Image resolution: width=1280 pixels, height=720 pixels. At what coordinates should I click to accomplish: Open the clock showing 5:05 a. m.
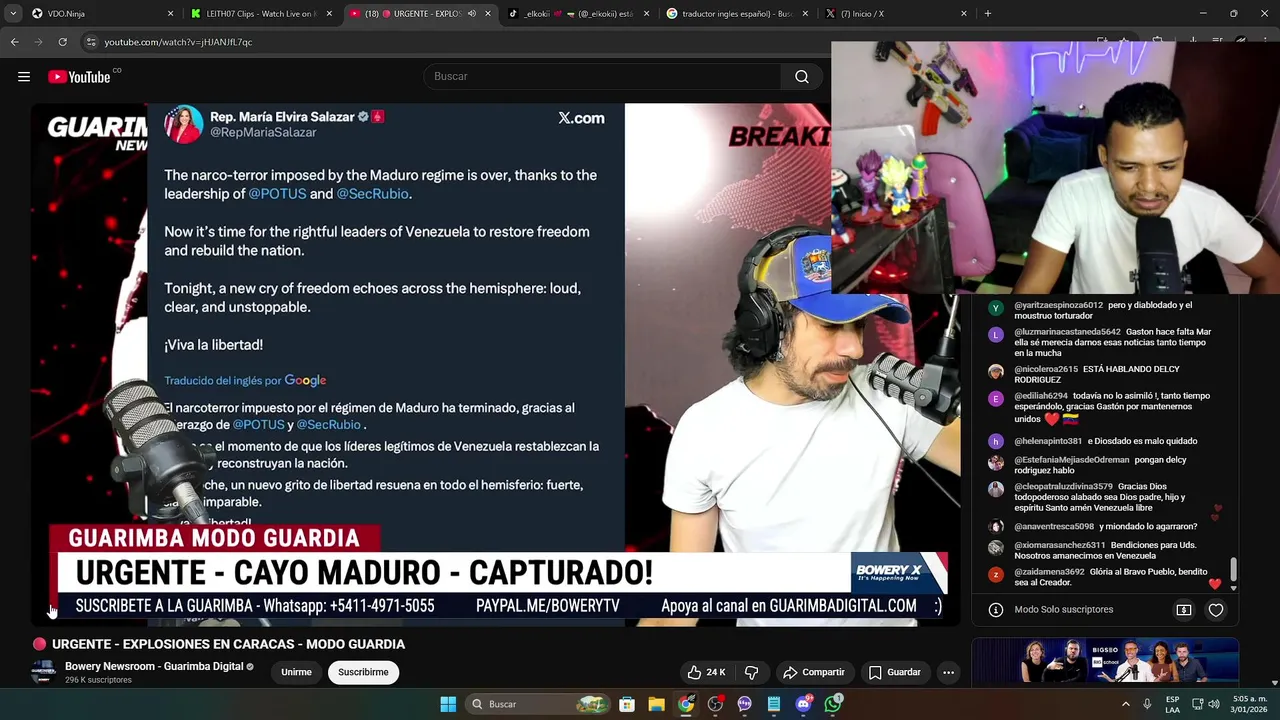(1250, 704)
